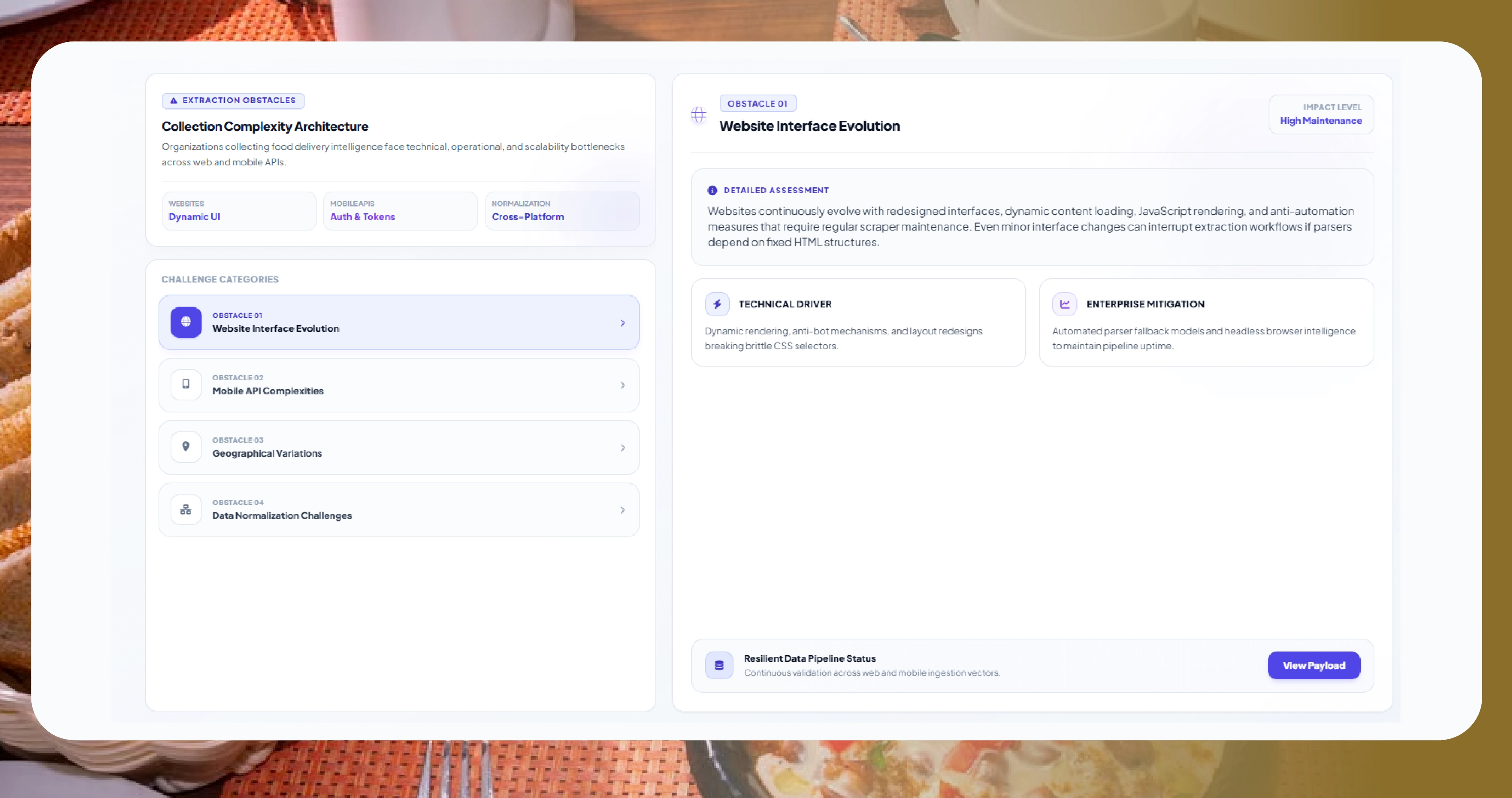This screenshot has width=1512, height=798.
Task: Click the View Payload button
Action: (1314, 665)
